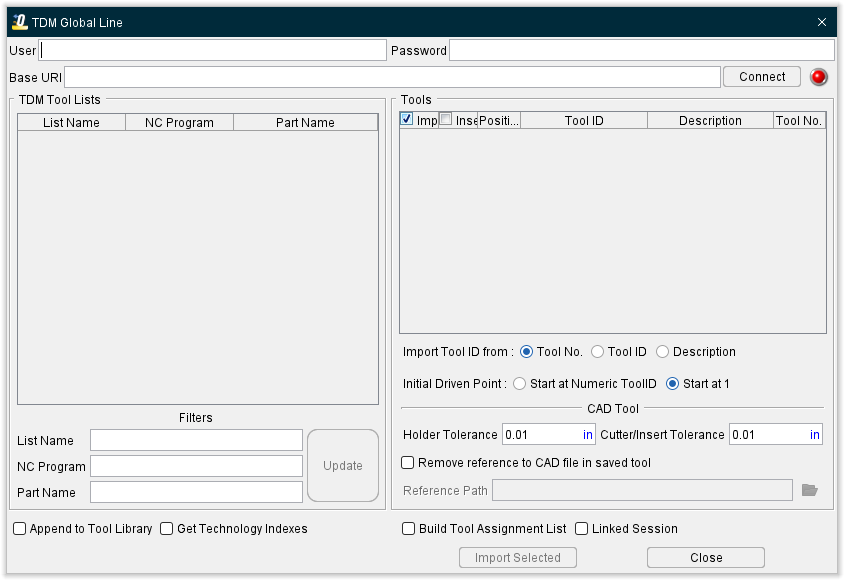Image resolution: width=844 pixels, height=580 pixels.
Task: Sort by Part Name column header
Action: pos(305,122)
